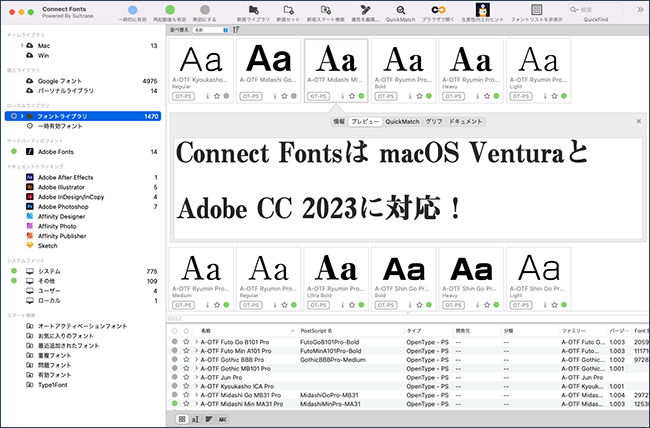Toggle green activation dot for その他
The image size is (650, 428).
[x=14, y=281]
